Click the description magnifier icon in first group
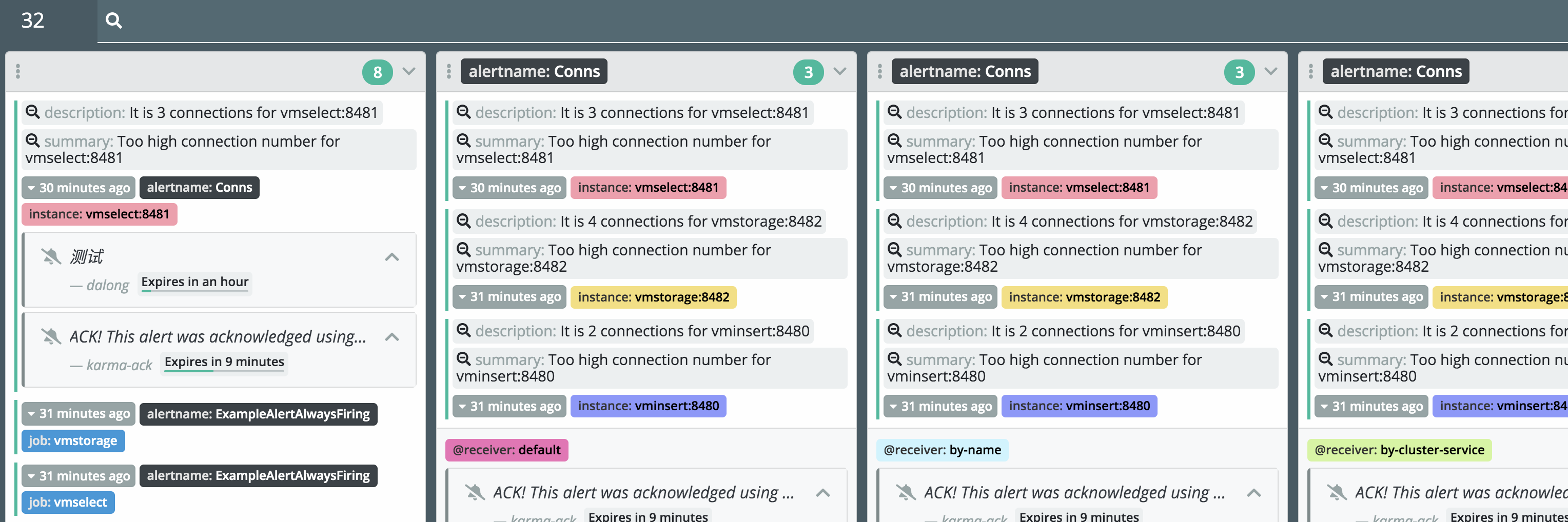1568x522 pixels. tap(33, 112)
